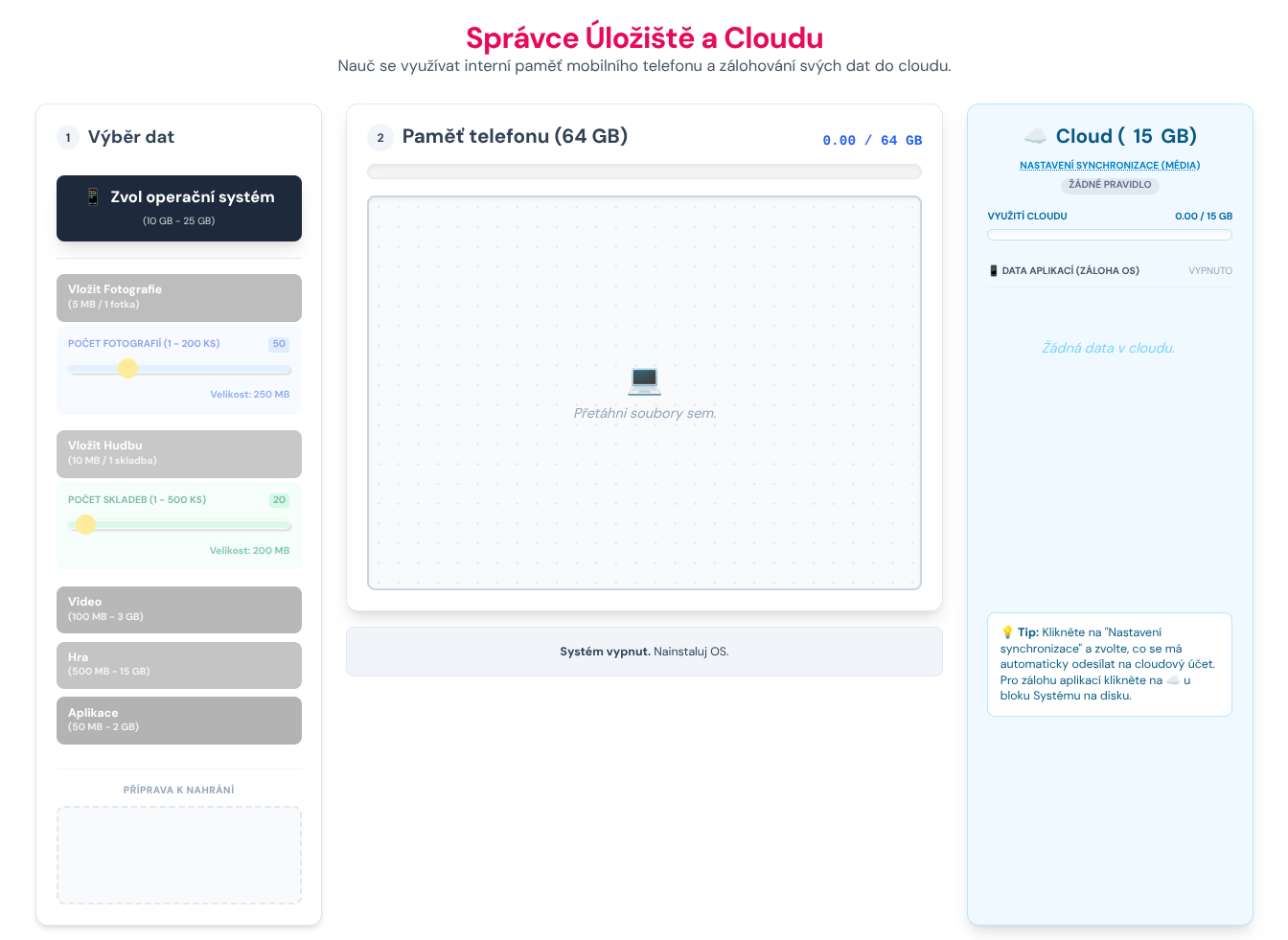Choose the Aplikace file type
The width and height of the screenshot is (1288, 940).
[x=179, y=721]
